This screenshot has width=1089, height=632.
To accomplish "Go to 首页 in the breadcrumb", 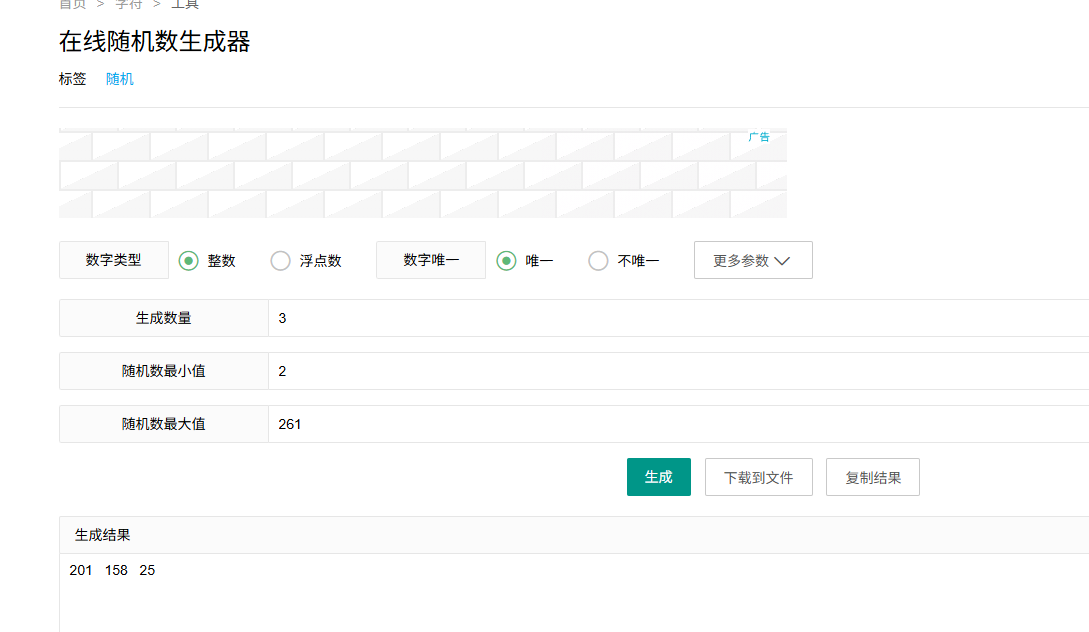I will (72, 5).
